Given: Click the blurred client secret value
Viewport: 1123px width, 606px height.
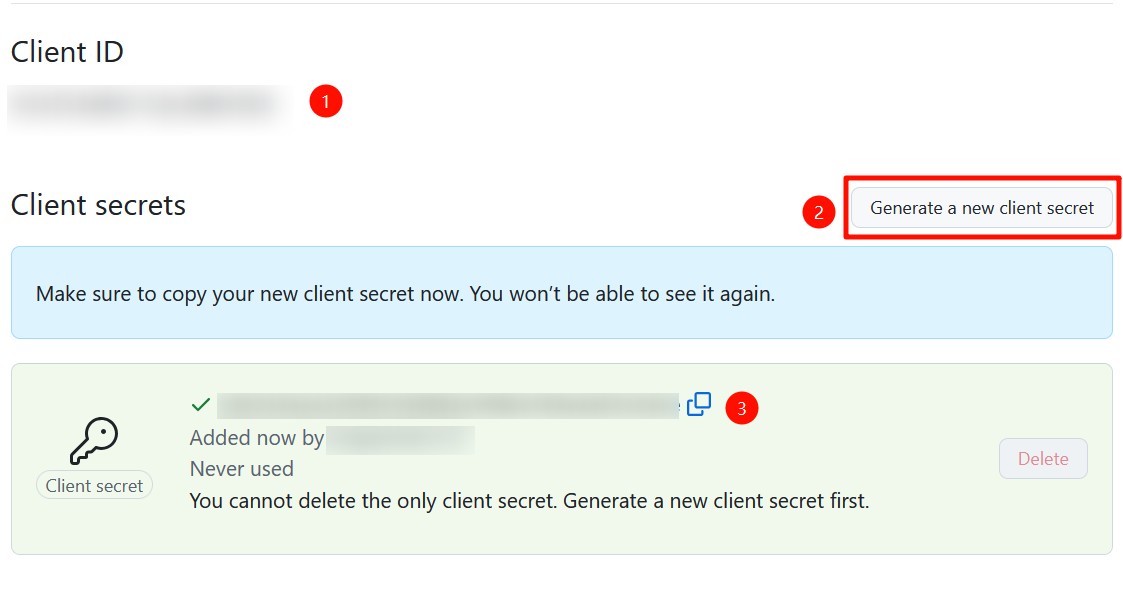Looking at the screenshot, I should (x=448, y=405).
